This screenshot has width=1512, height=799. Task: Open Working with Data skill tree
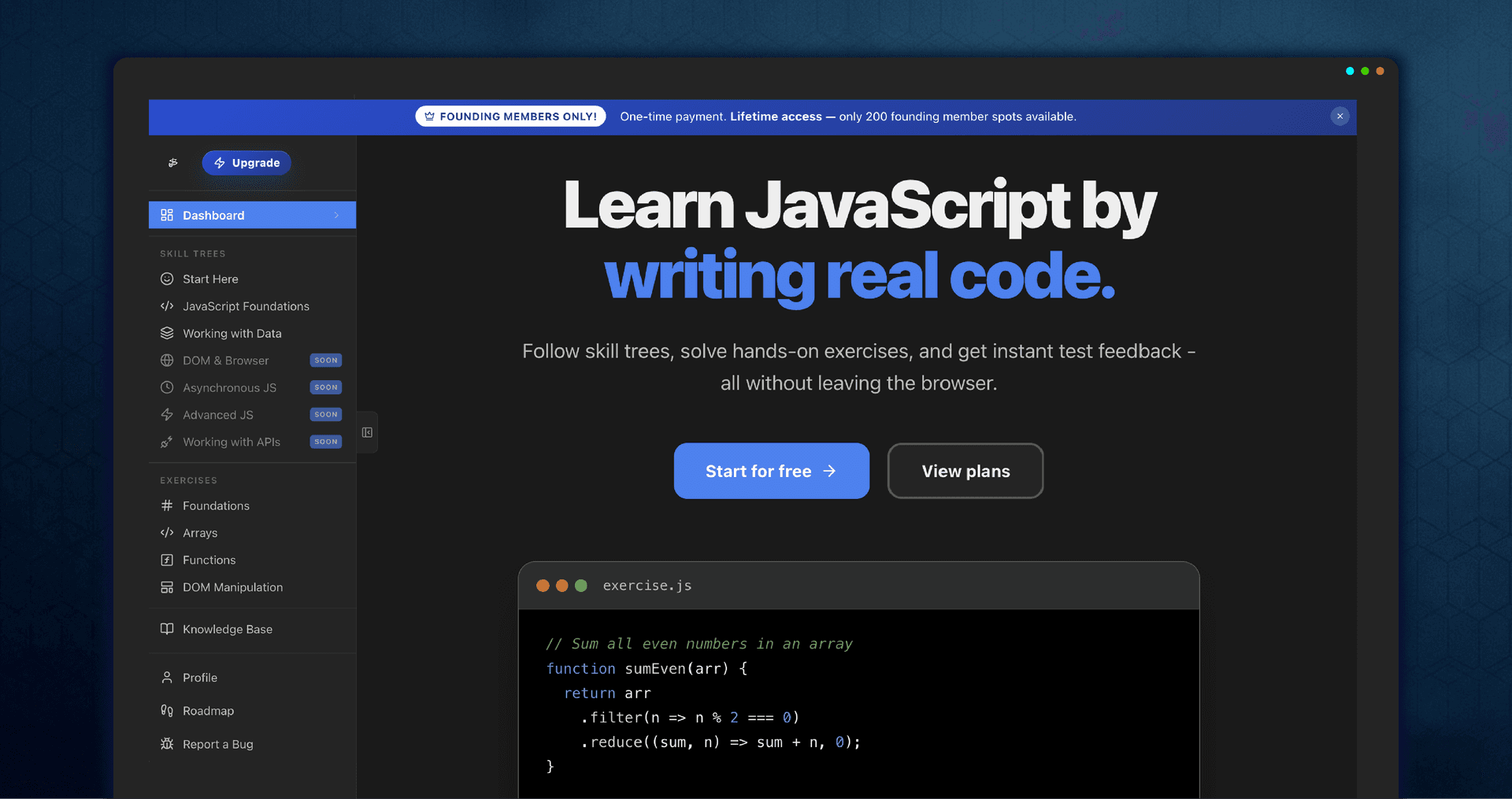(252, 333)
